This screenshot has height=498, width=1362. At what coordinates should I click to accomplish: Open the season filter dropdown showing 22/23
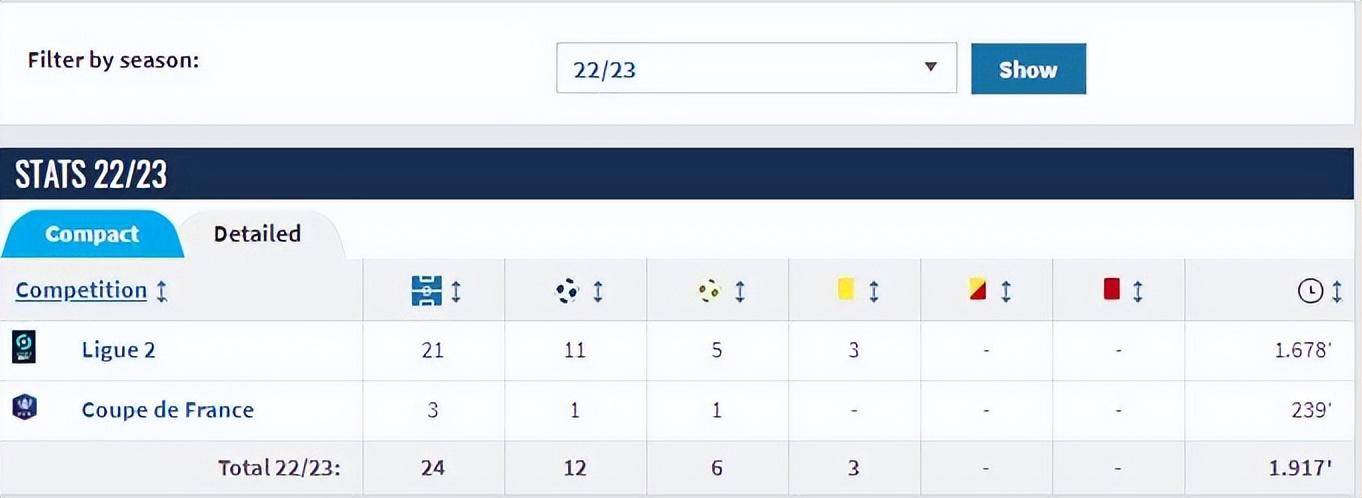pos(756,68)
